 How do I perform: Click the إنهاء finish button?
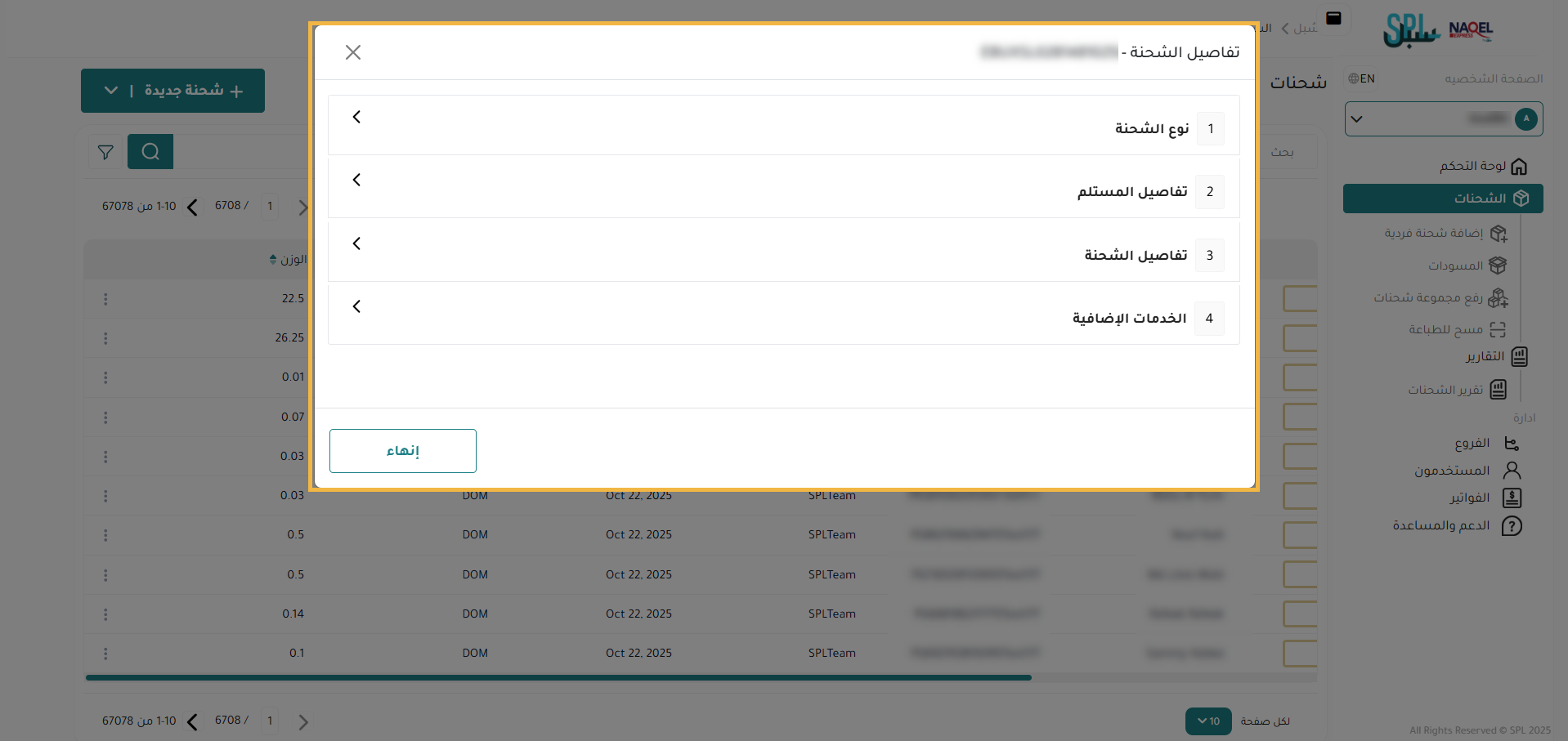click(403, 451)
